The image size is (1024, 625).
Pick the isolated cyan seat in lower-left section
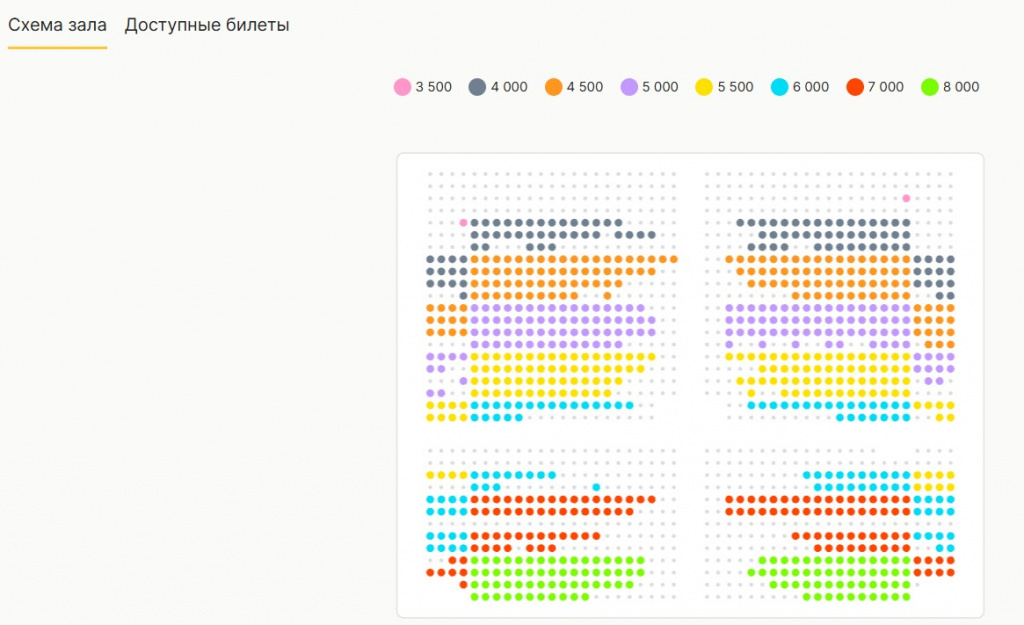click(596, 488)
